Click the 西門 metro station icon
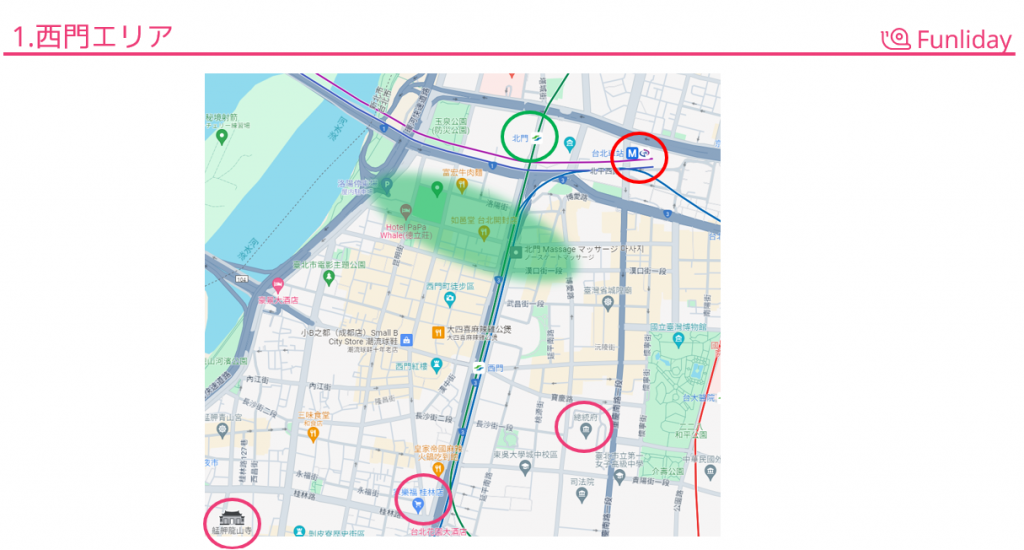The height and width of the screenshot is (550, 1024). 479,368
